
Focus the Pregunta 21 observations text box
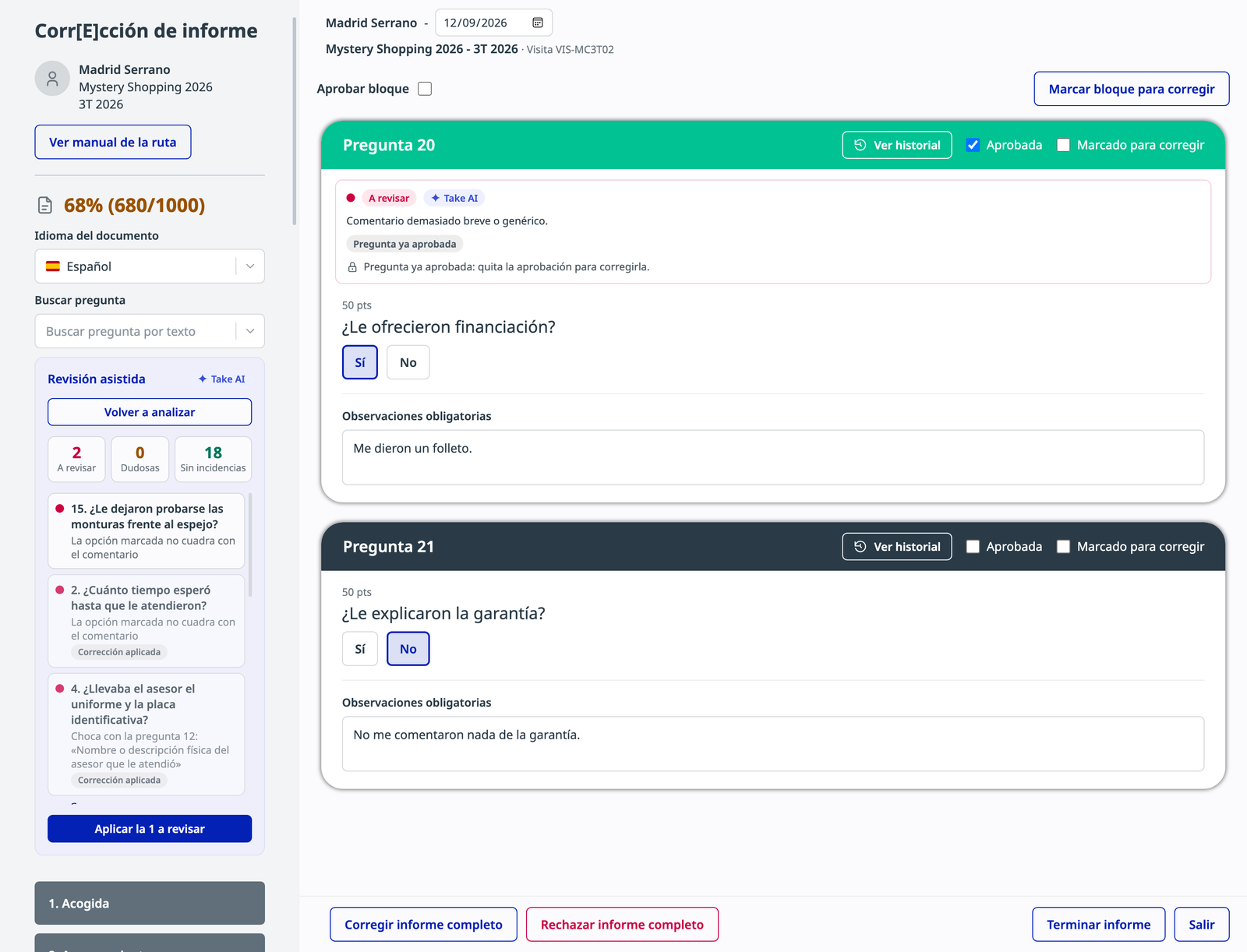pos(773,744)
